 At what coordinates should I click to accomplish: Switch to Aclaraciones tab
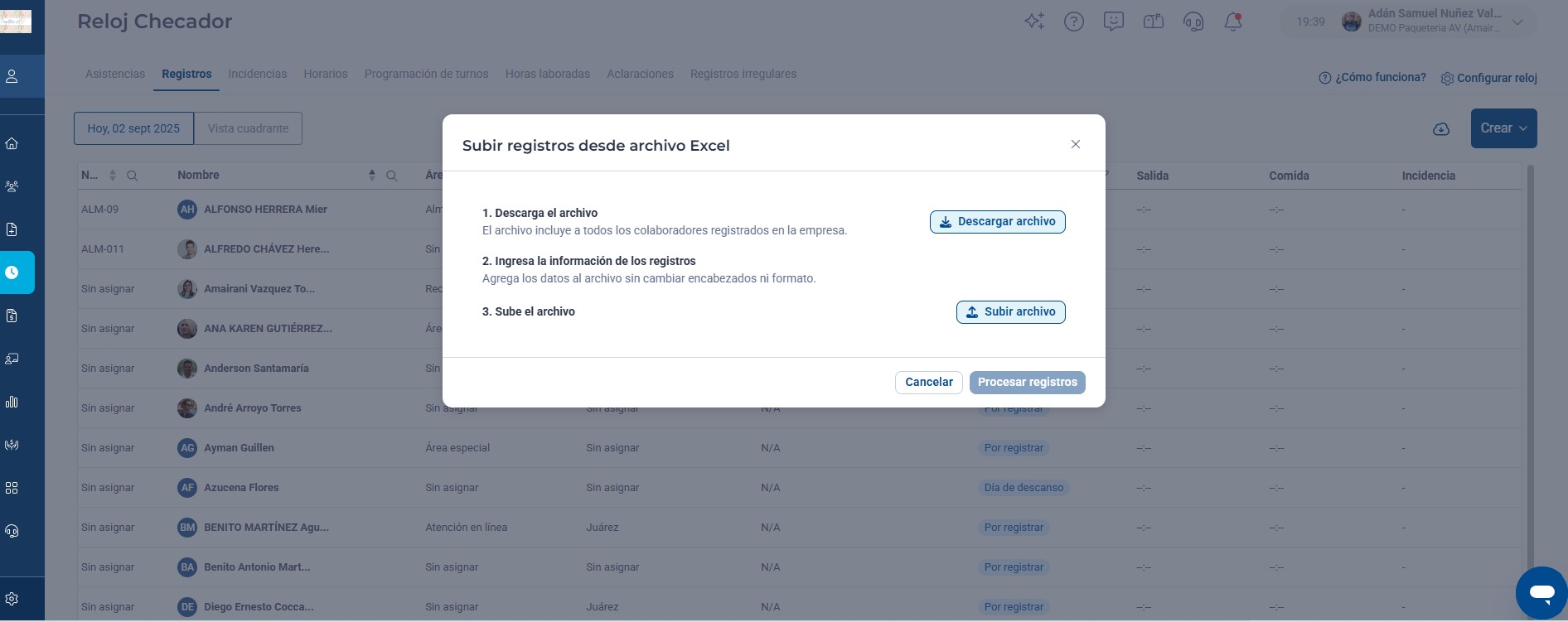point(640,74)
